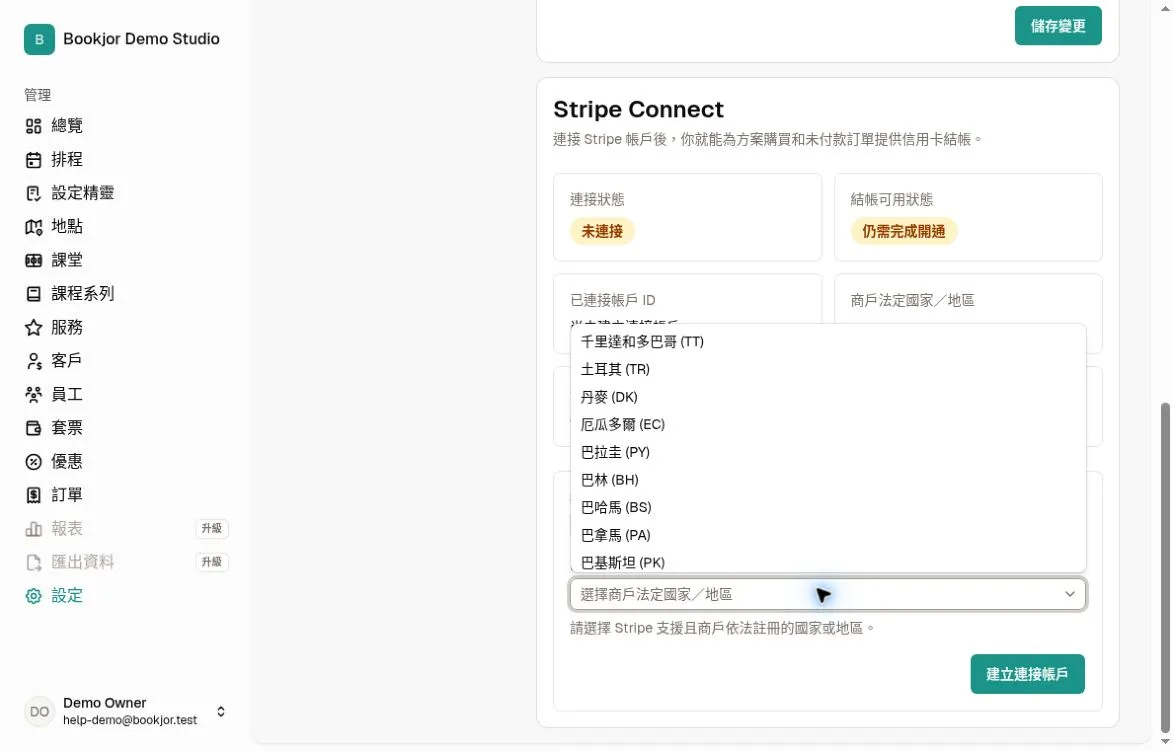Click the 員工 staff group icon

(33, 394)
